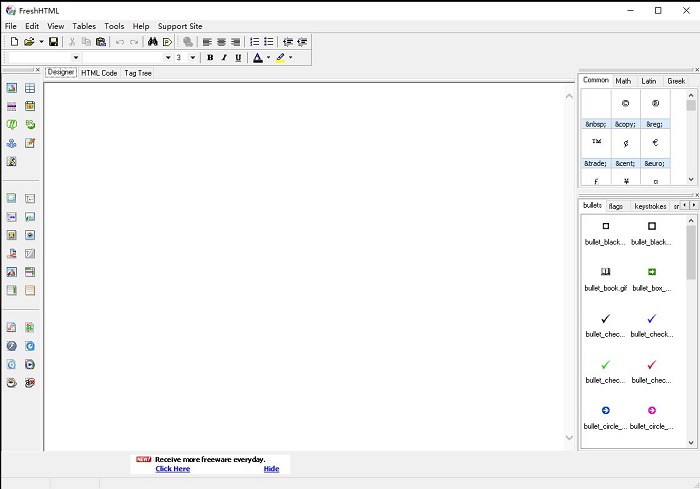Click the scissors cut icon
Image resolution: width=700 pixels, height=489 pixels.
pyautogui.click(x=71, y=42)
